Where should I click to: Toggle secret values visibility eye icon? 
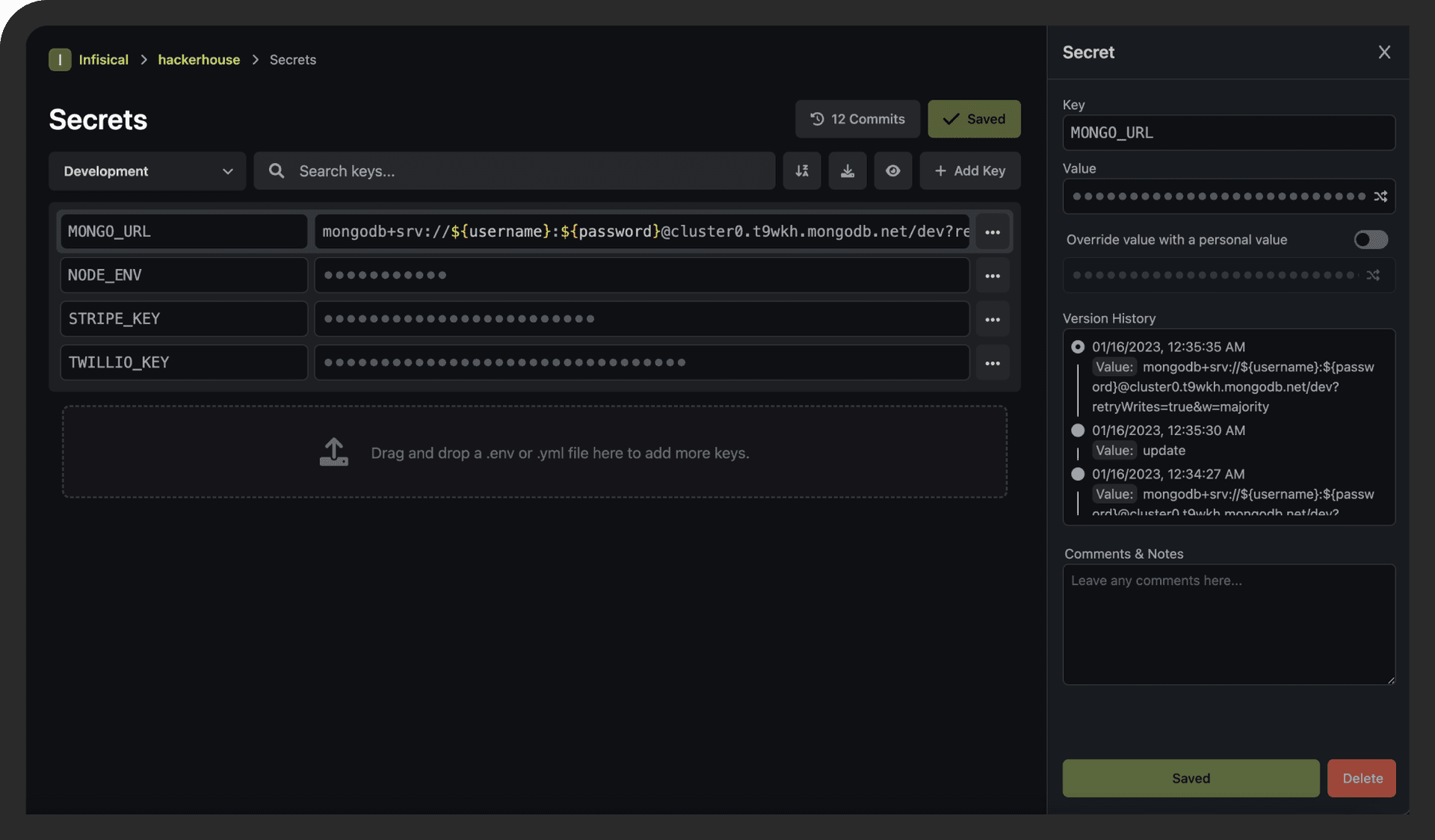pos(892,171)
